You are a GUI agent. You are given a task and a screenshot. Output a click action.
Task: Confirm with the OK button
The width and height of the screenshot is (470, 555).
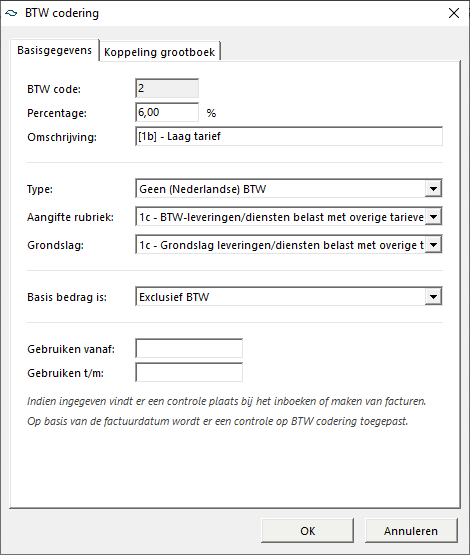308,531
